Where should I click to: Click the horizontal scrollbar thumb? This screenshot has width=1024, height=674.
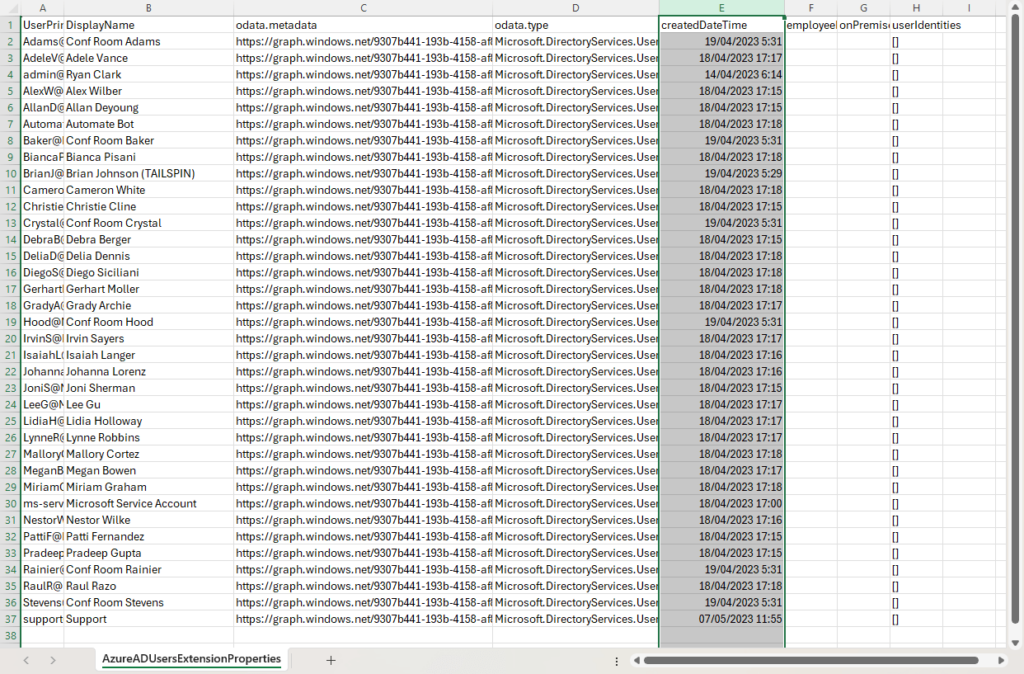click(x=810, y=661)
